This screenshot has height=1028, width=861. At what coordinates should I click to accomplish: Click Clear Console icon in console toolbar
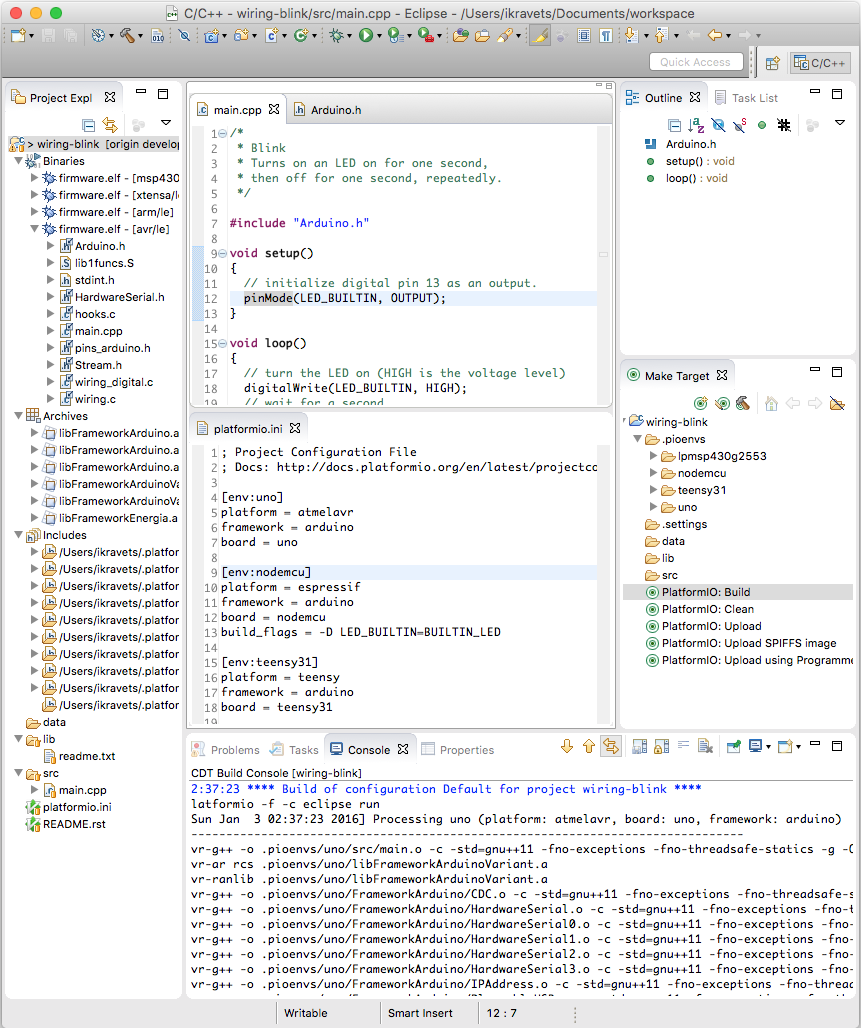(x=705, y=746)
